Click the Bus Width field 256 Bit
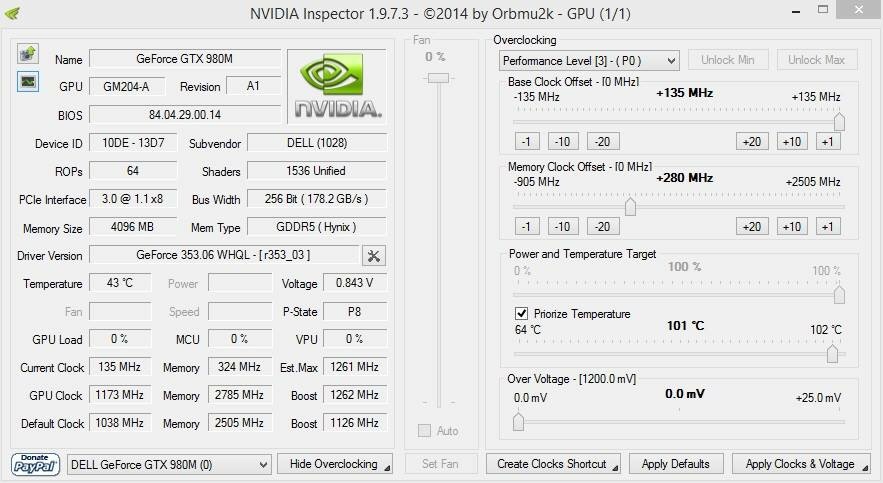This screenshot has width=883, height=483. pos(317,199)
